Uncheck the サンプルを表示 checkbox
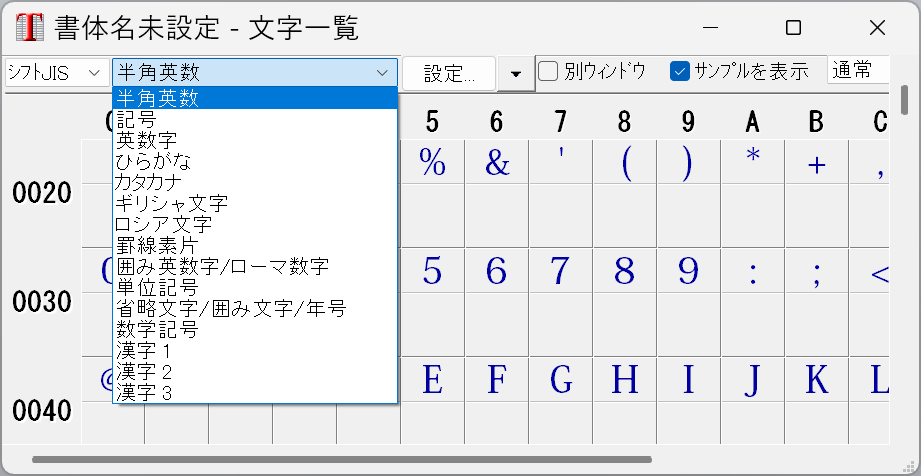The width and height of the screenshot is (921, 476). [x=681, y=71]
